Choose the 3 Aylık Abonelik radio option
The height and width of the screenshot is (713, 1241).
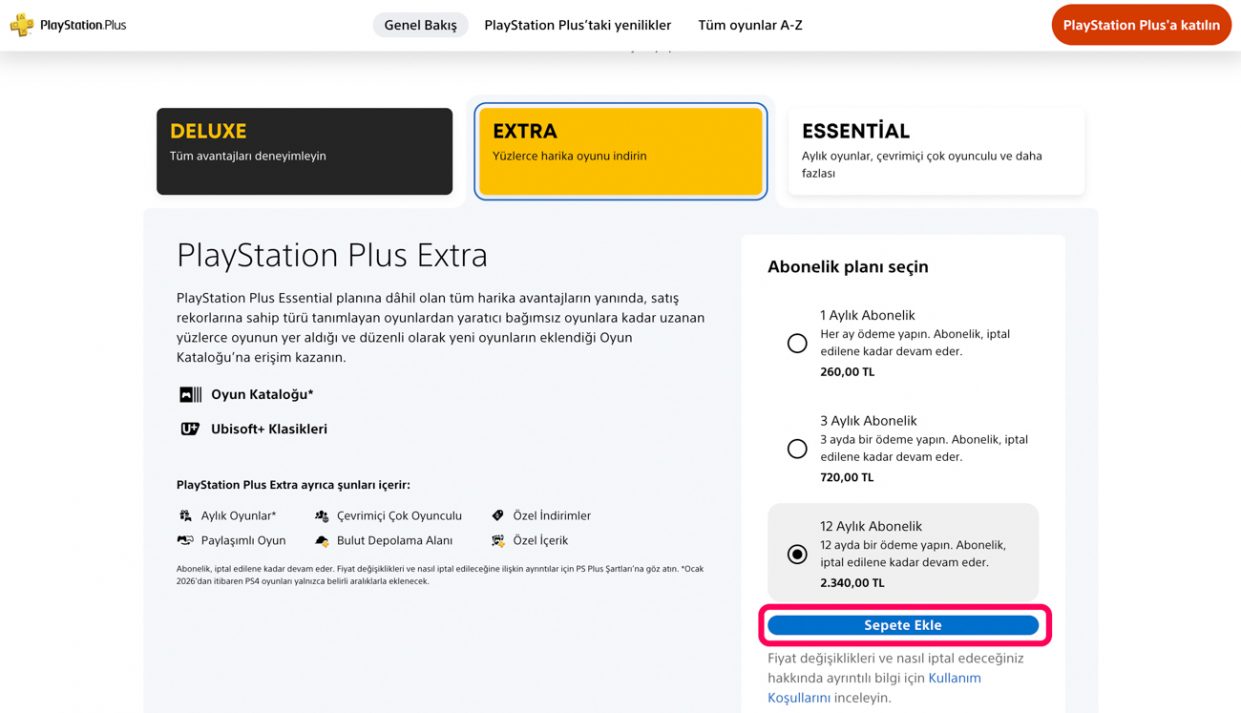(x=797, y=449)
